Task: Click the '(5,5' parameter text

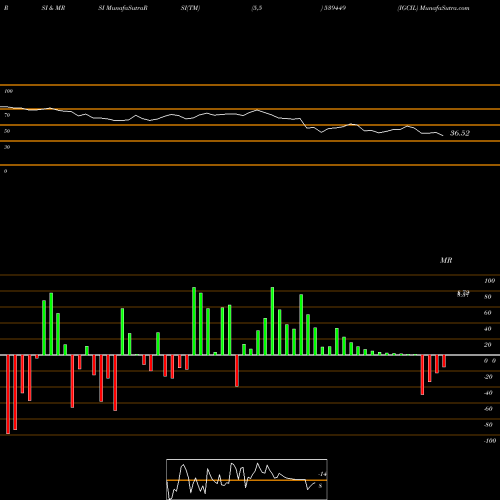Action: click(x=257, y=8)
